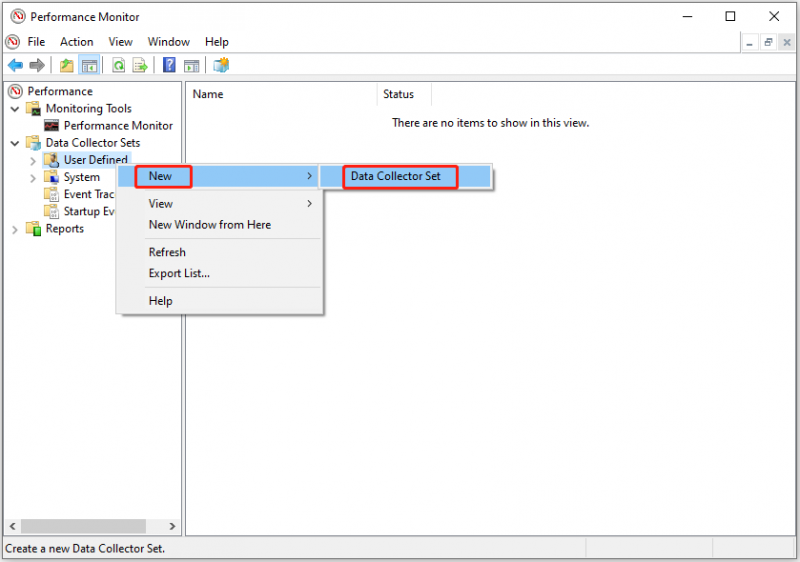Click the New Data Collector Set toolbar icon
800x562 pixels.
coord(221,65)
